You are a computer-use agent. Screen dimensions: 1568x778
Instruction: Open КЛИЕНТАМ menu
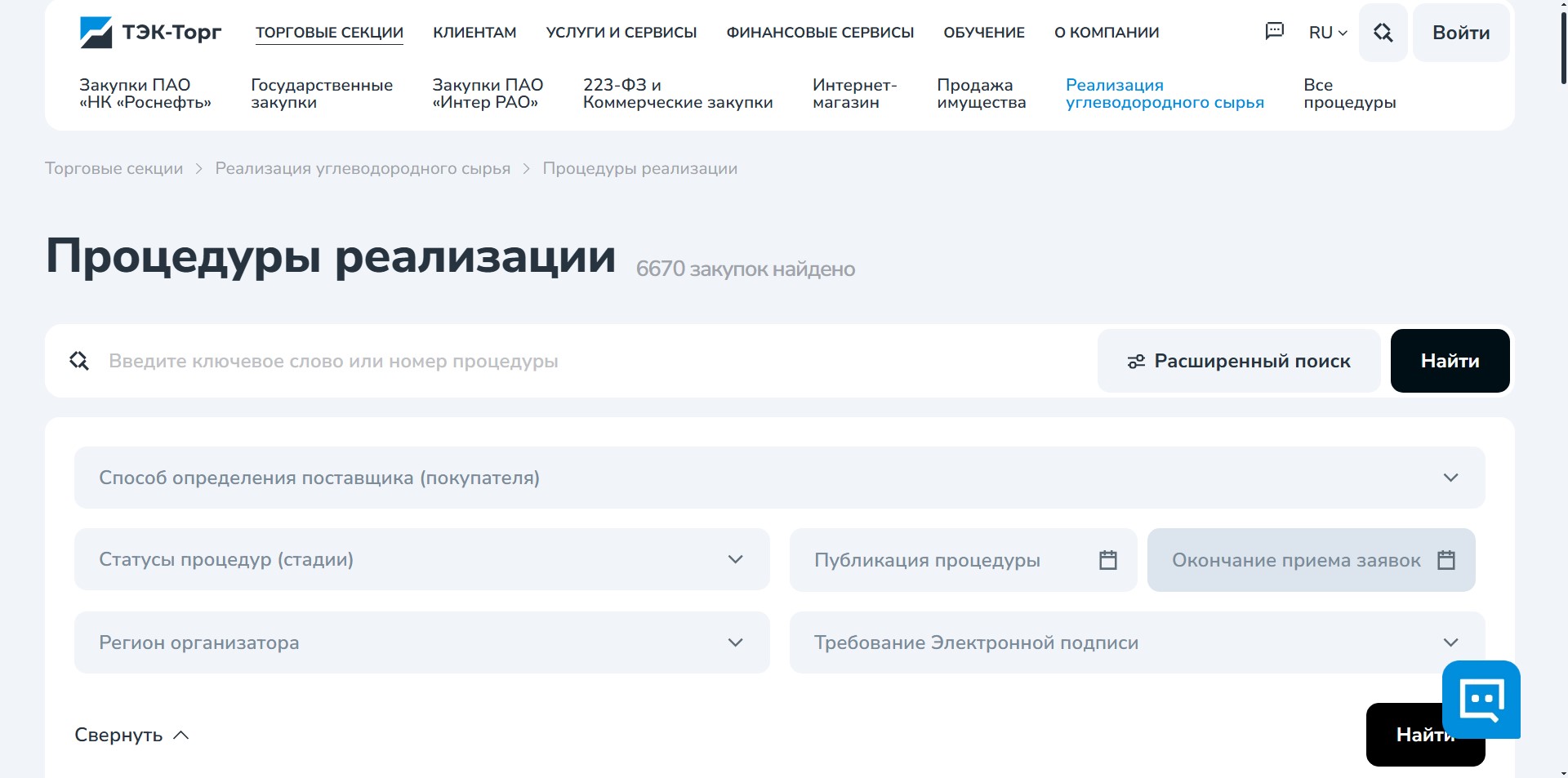[474, 33]
